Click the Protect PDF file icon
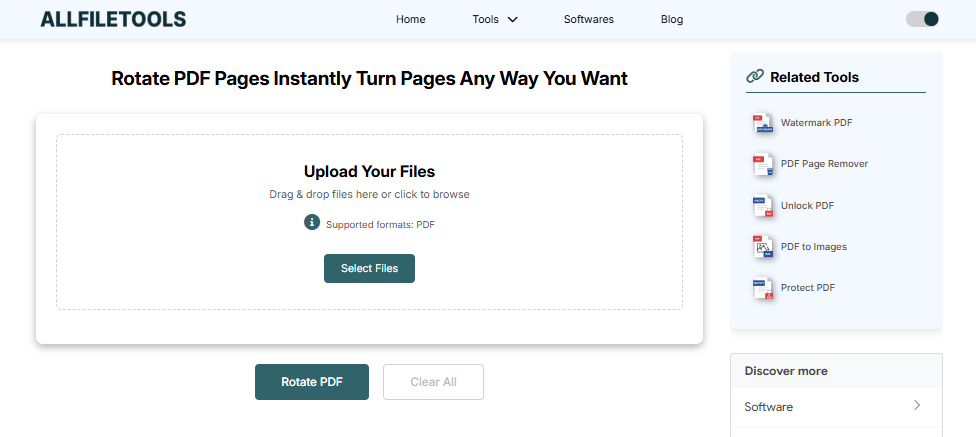The image size is (976, 437). 764,288
